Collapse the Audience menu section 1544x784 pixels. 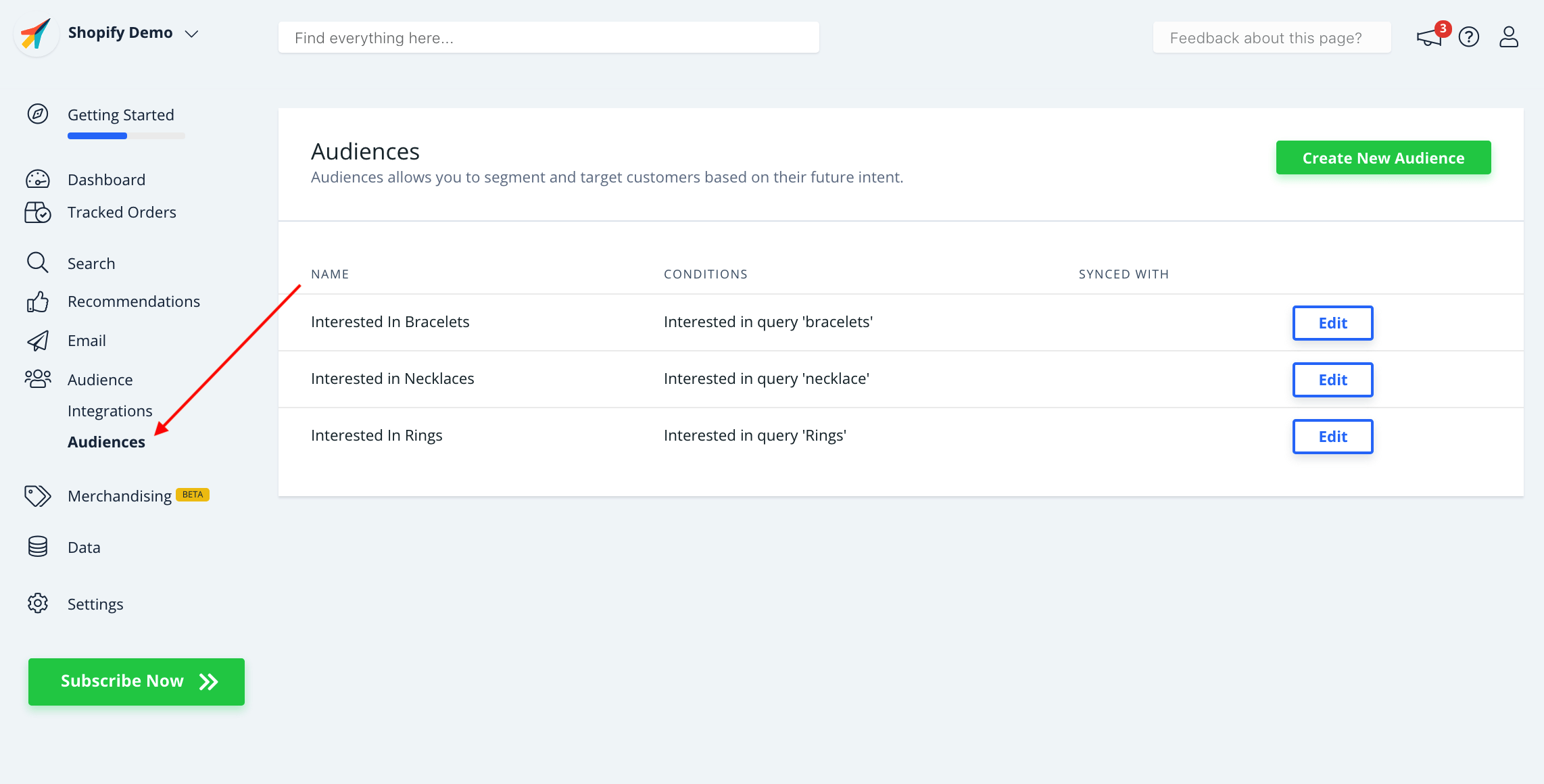(x=100, y=380)
